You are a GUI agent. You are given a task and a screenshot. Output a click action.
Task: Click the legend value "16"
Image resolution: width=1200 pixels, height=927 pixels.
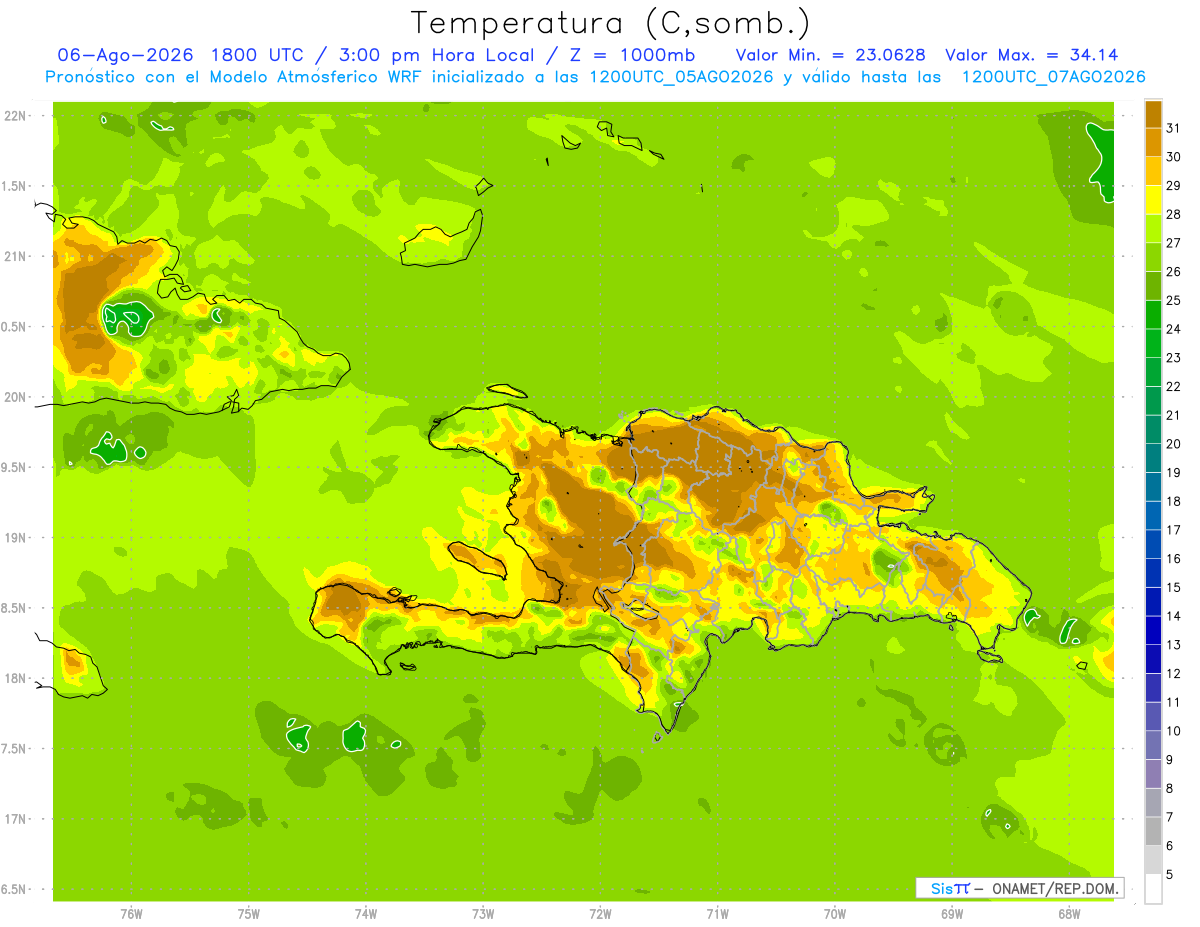coord(1174,559)
